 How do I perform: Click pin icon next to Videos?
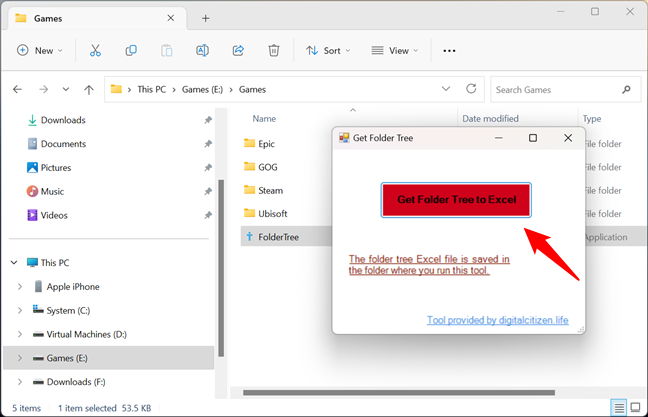(x=208, y=215)
